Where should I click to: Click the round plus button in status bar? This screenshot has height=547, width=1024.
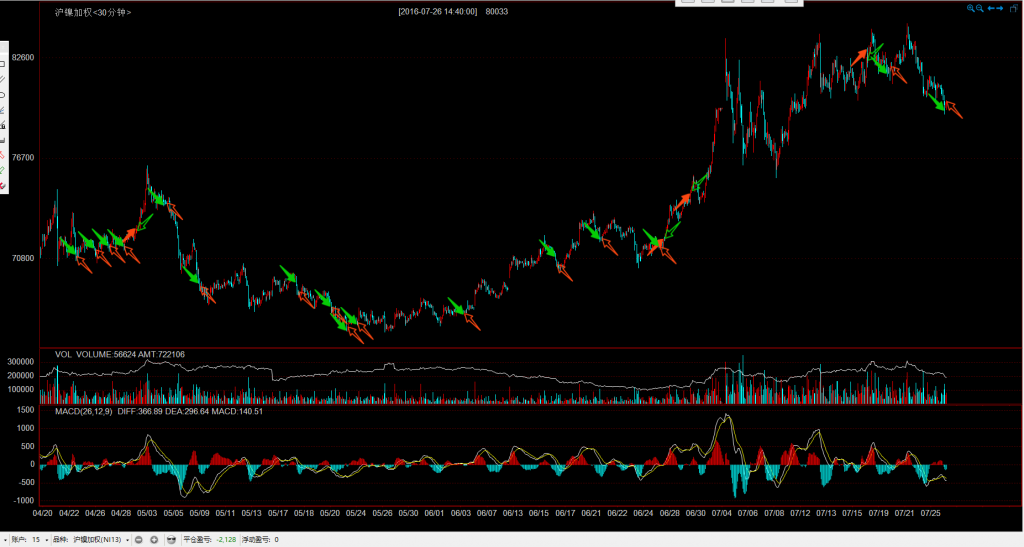pyautogui.click(x=154, y=539)
